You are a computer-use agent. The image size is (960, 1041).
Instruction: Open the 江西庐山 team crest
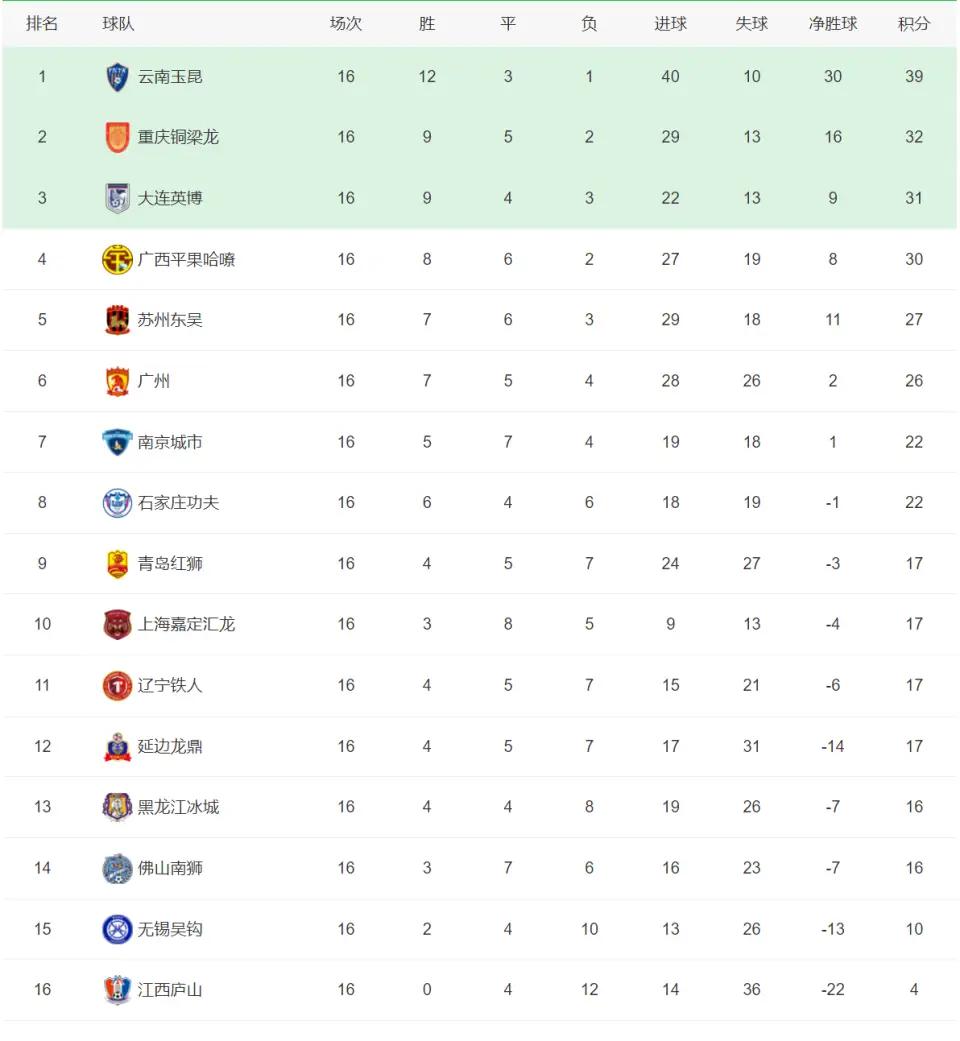coord(118,989)
